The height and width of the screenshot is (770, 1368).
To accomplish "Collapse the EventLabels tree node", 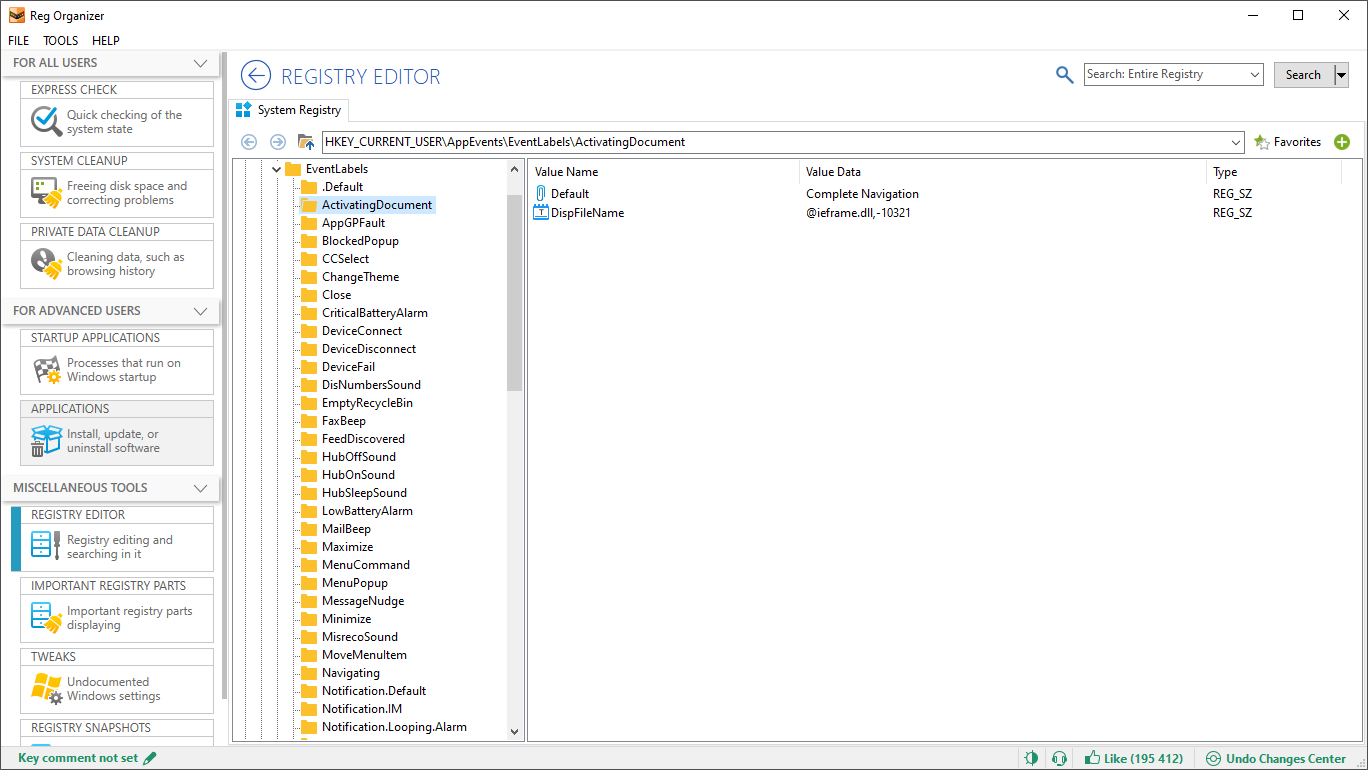I will (275, 168).
